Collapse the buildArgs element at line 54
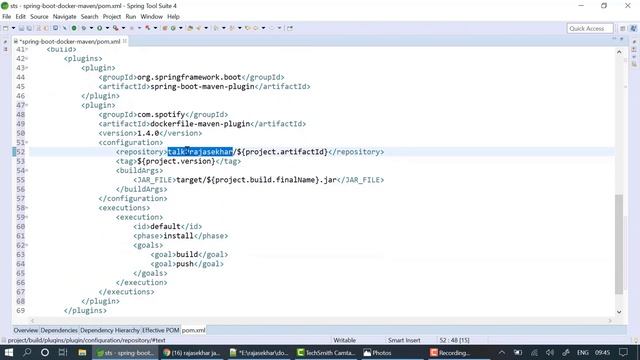Viewport: 640px width, 360px height. (x=27, y=171)
